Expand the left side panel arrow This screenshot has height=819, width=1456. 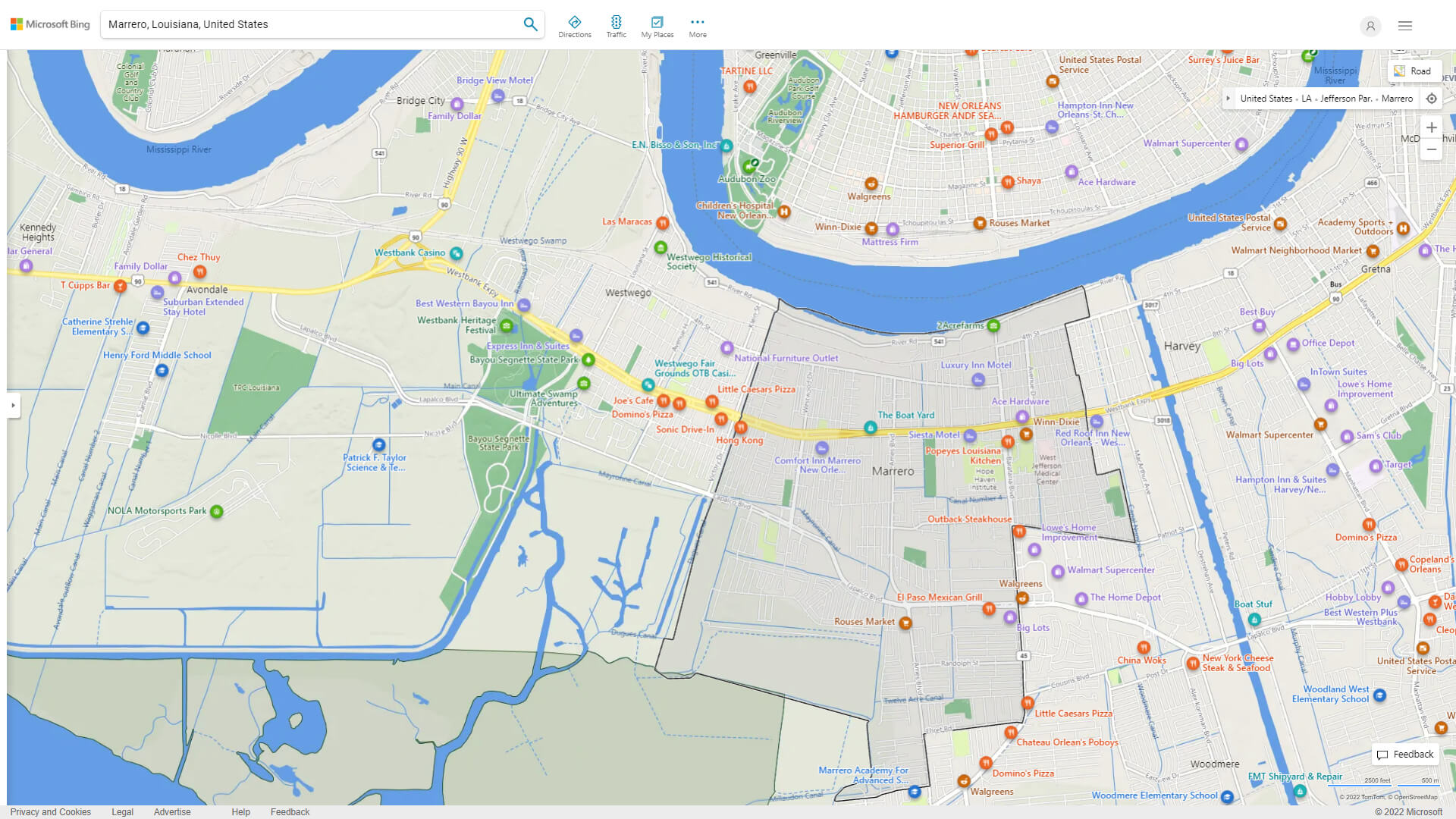point(13,405)
